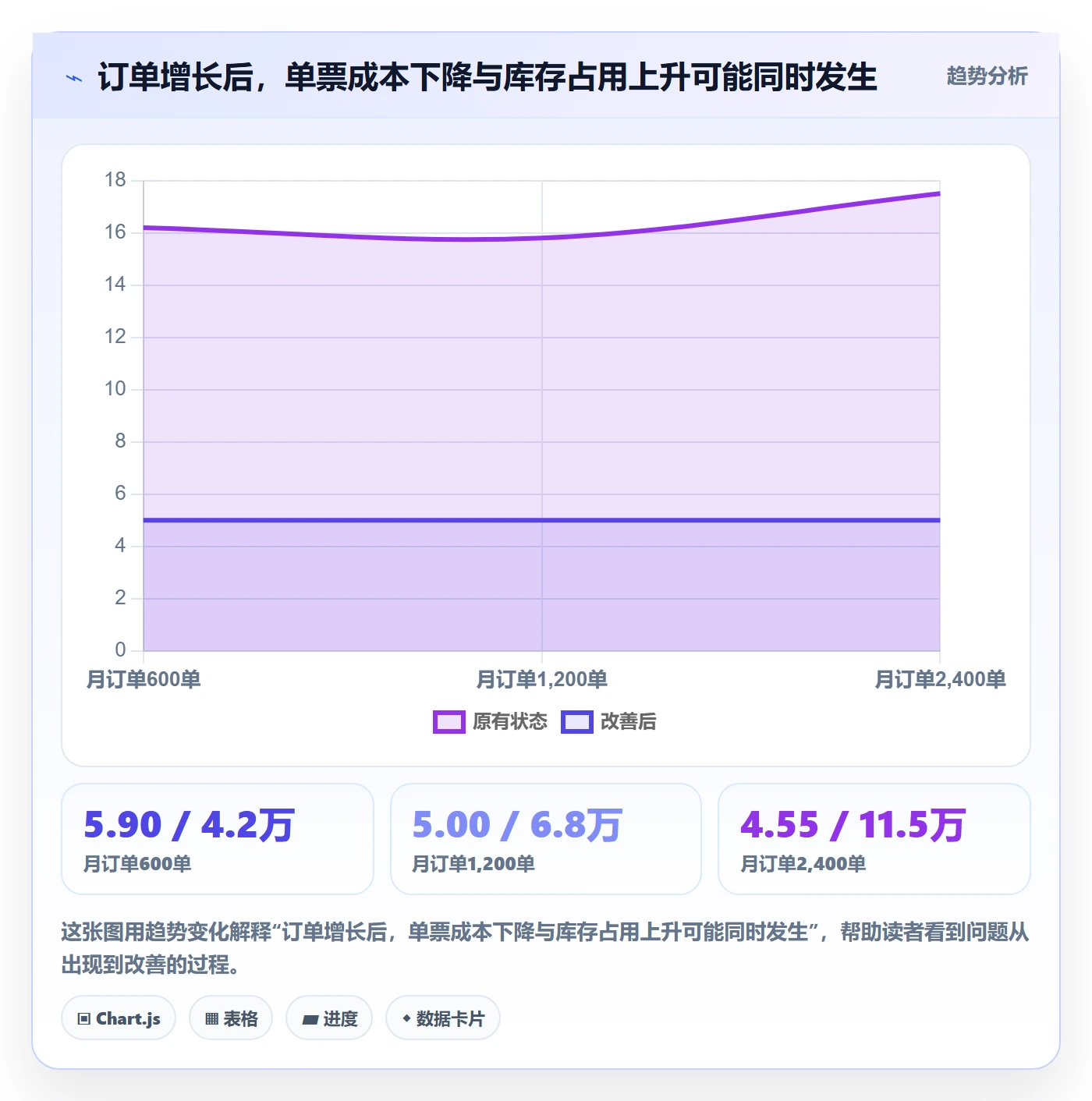Select the 数据卡片 chip
Viewport: 1092px width, 1101px height.
[443, 1018]
